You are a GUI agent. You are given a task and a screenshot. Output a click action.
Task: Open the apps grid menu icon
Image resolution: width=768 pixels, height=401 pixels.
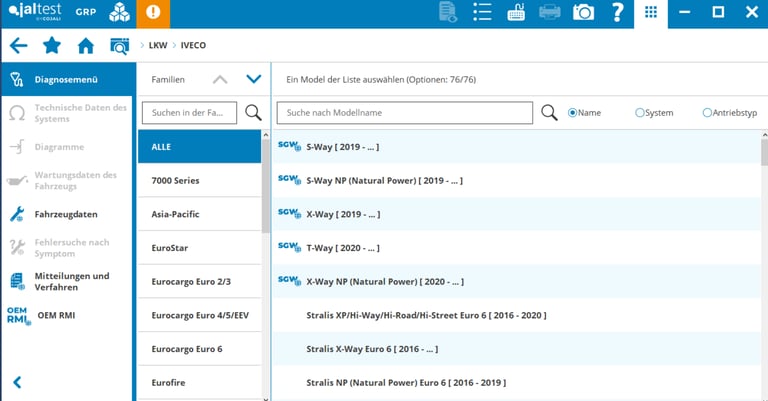tap(651, 12)
